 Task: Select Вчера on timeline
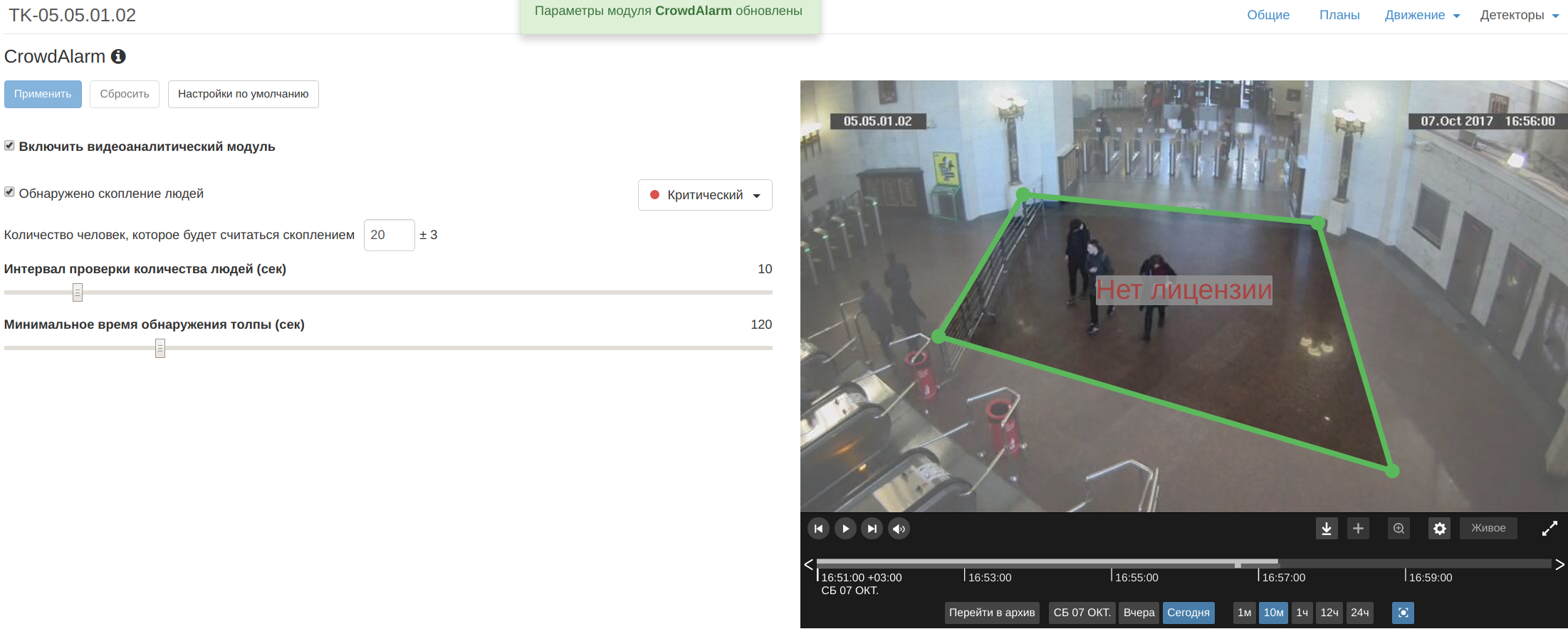[x=1139, y=613]
